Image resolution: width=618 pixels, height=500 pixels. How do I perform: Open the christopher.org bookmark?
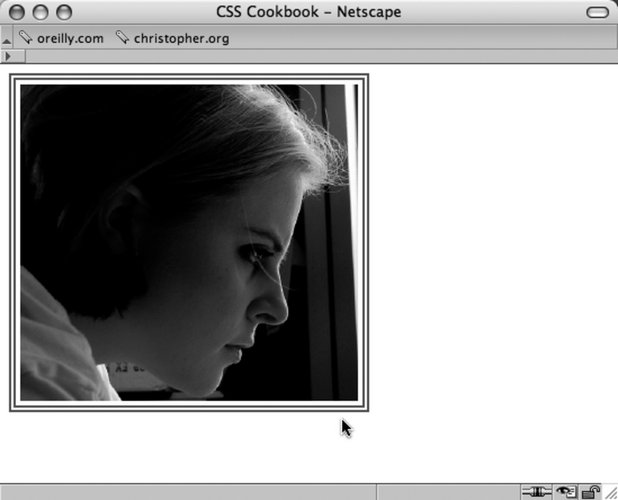[181, 38]
